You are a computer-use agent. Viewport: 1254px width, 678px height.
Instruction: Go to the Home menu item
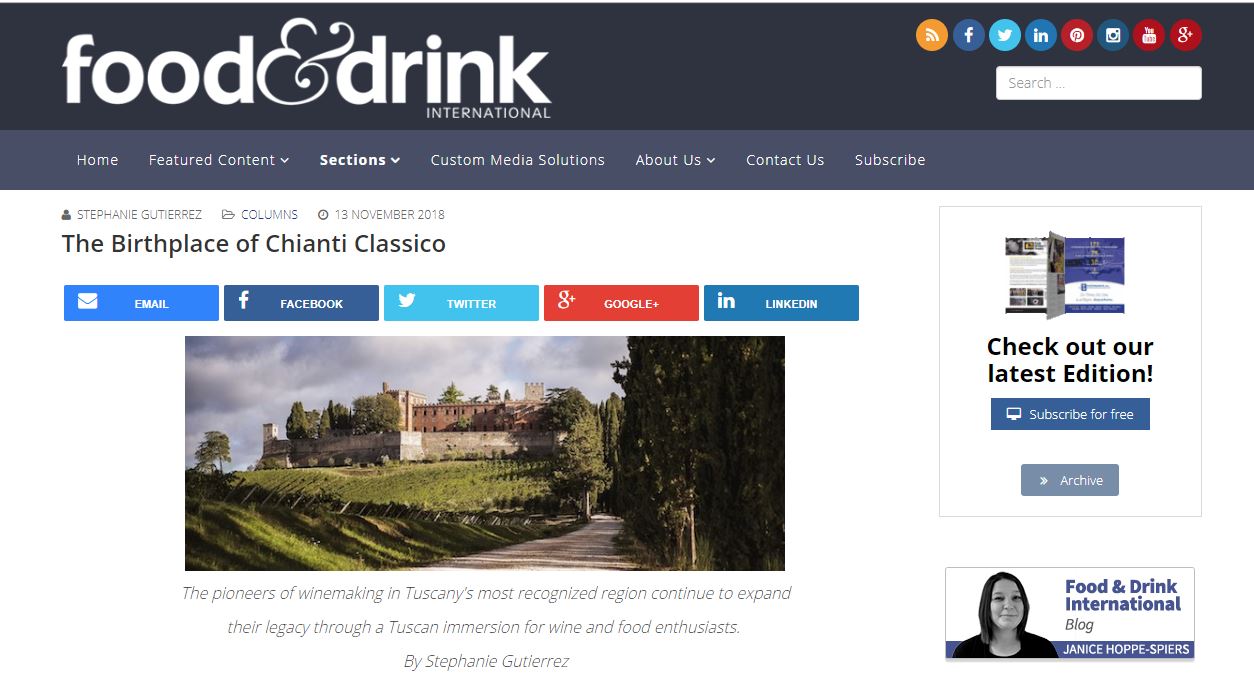click(97, 160)
